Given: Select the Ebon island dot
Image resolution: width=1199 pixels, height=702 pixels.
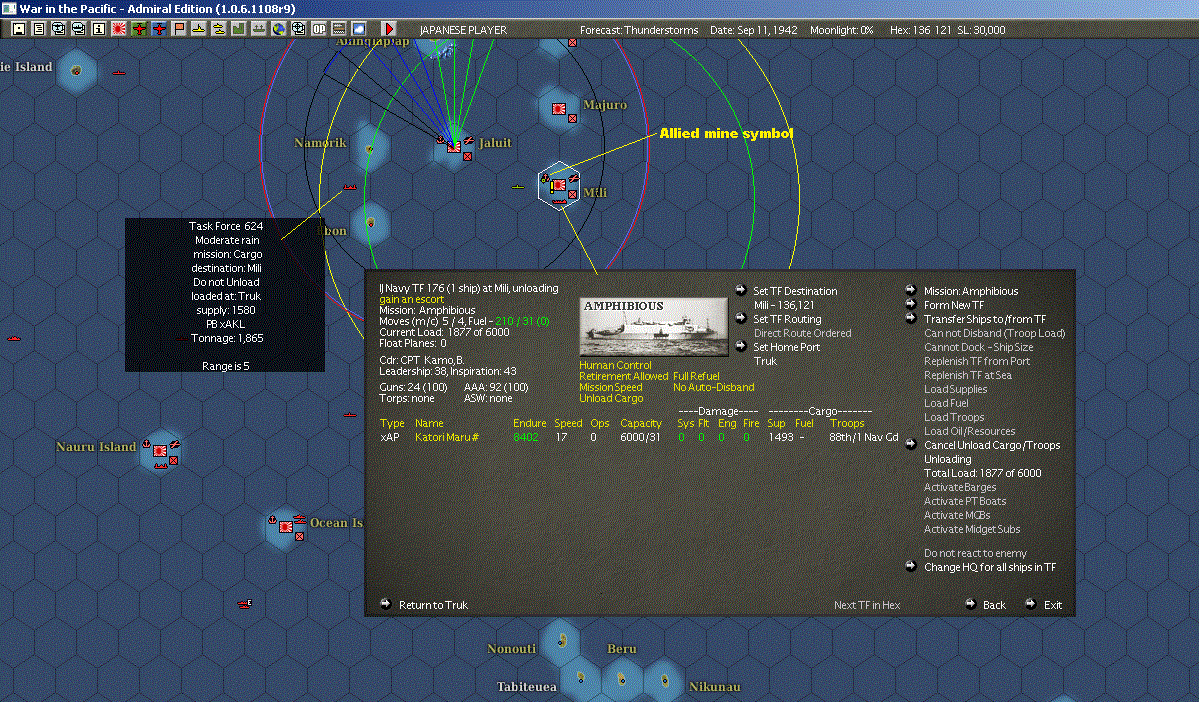Looking at the screenshot, I should click(371, 223).
